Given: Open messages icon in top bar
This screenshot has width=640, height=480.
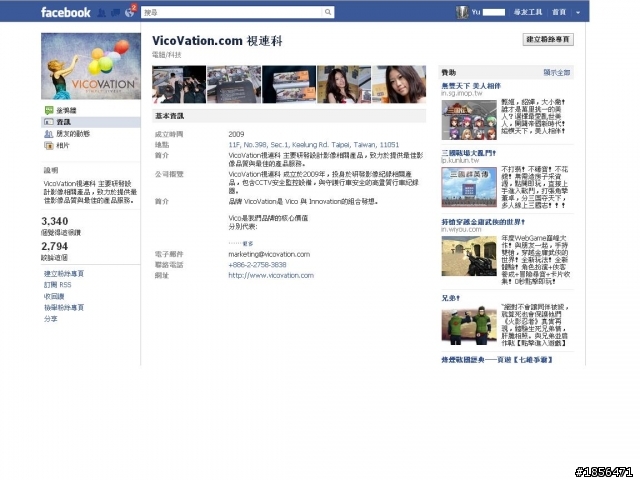Looking at the screenshot, I should (x=116, y=13).
